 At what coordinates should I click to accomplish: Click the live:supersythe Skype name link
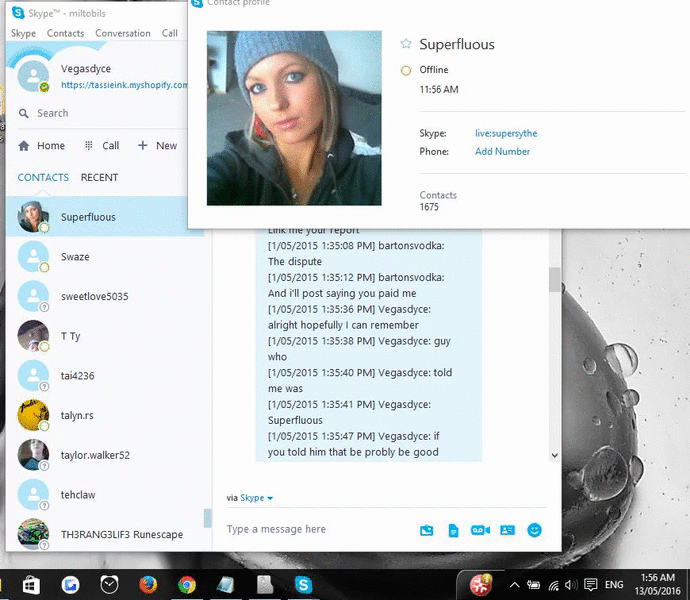[506, 133]
